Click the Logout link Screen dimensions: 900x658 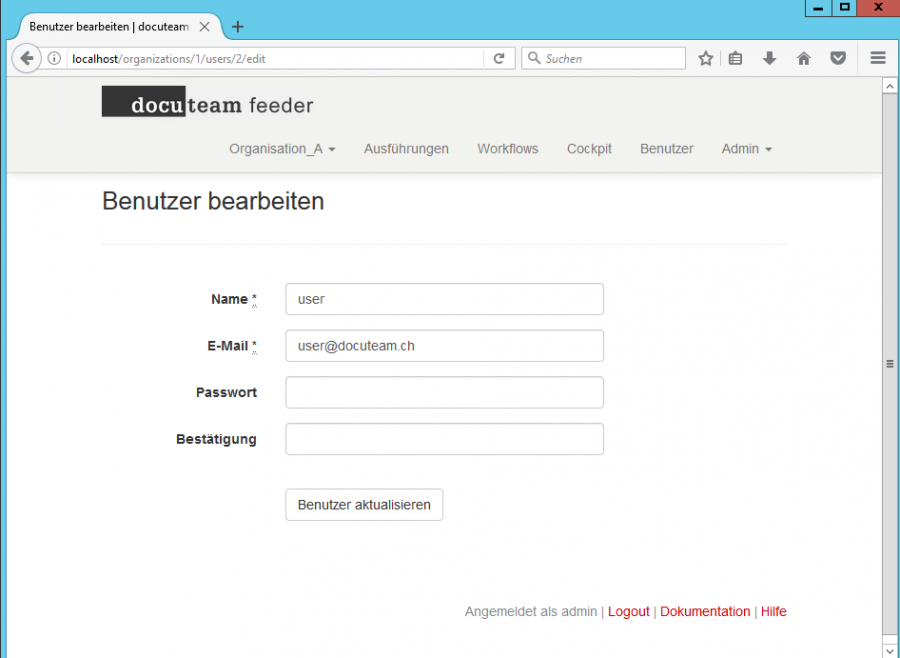pyautogui.click(x=628, y=611)
